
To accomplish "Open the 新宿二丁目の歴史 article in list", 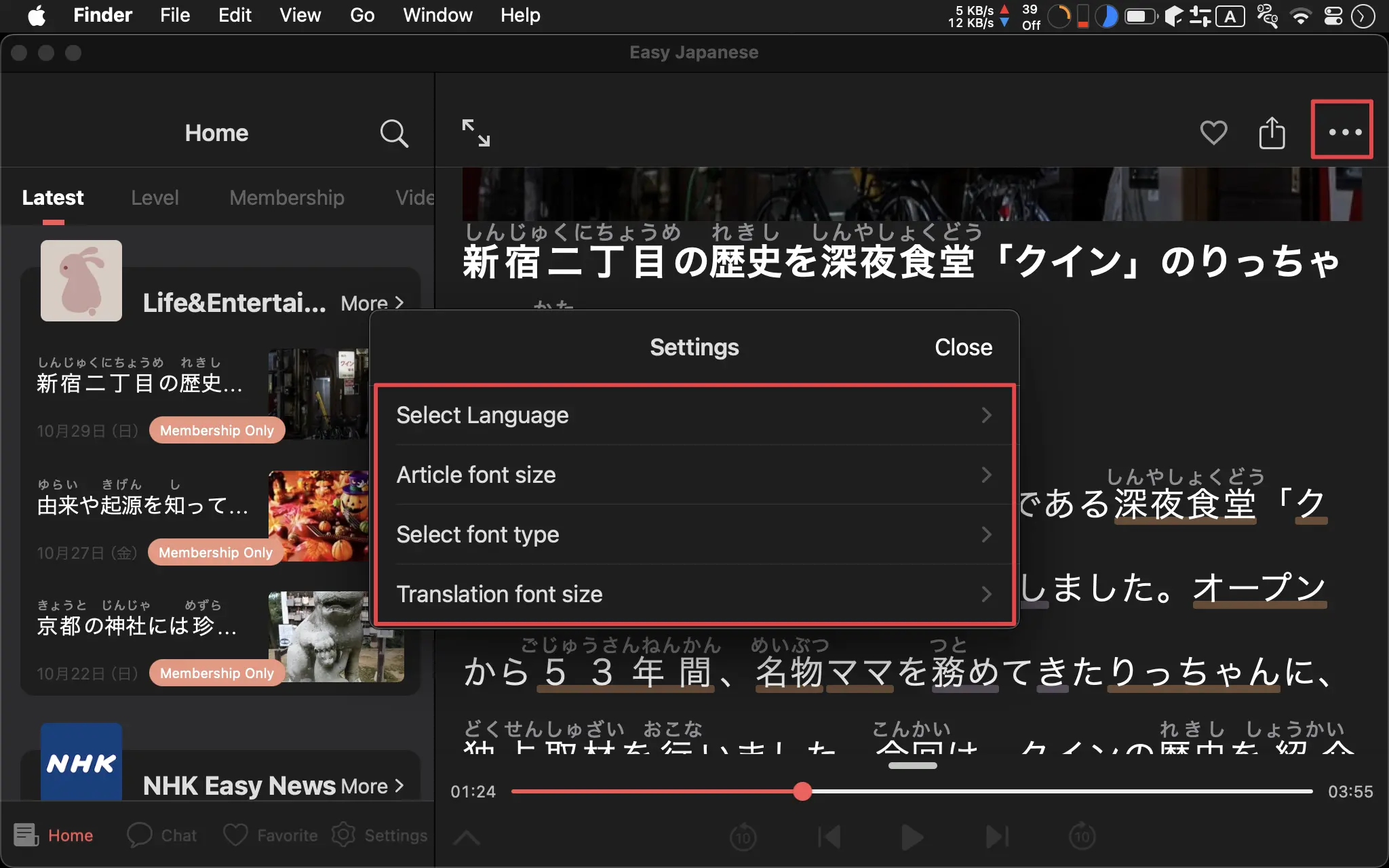I will 140,383.
